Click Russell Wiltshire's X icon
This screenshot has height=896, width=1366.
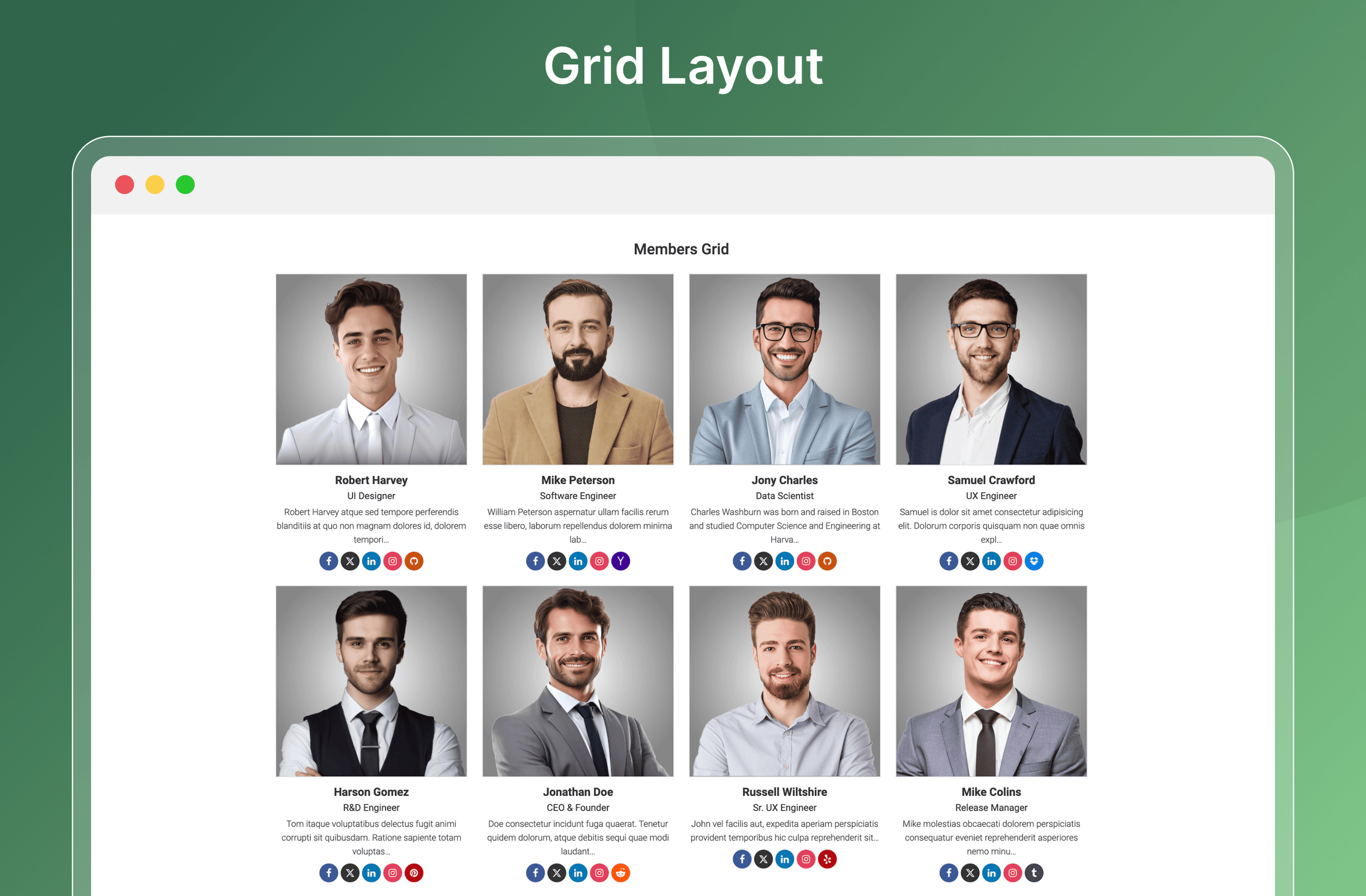763,859
